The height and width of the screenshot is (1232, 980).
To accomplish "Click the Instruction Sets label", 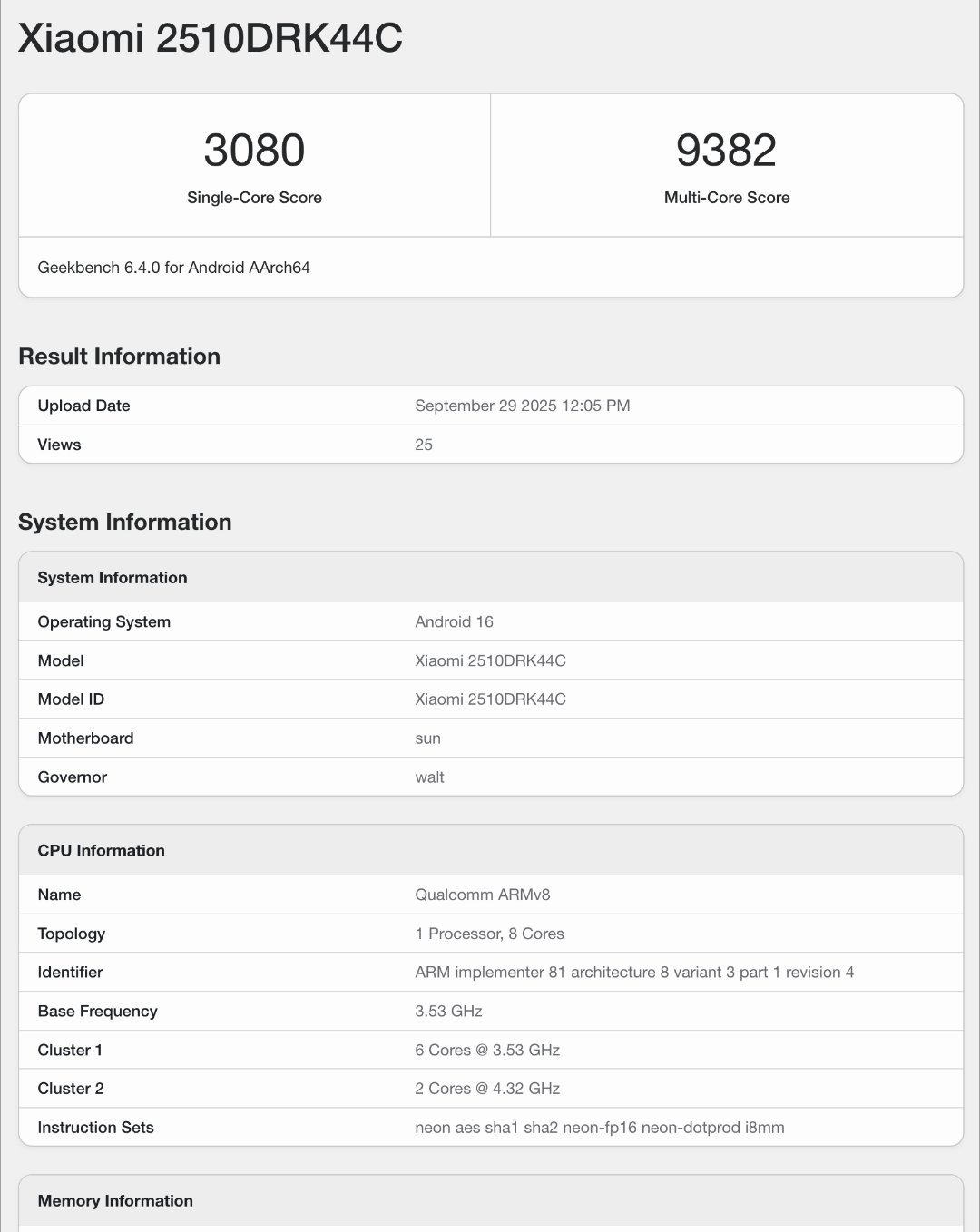I will [x=95, y=1128].
